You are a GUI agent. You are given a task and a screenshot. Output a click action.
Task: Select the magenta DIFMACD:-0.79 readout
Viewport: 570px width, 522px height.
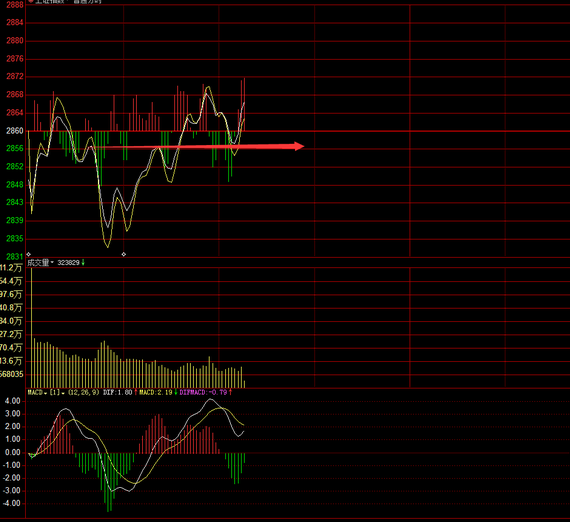coord(203,393)
